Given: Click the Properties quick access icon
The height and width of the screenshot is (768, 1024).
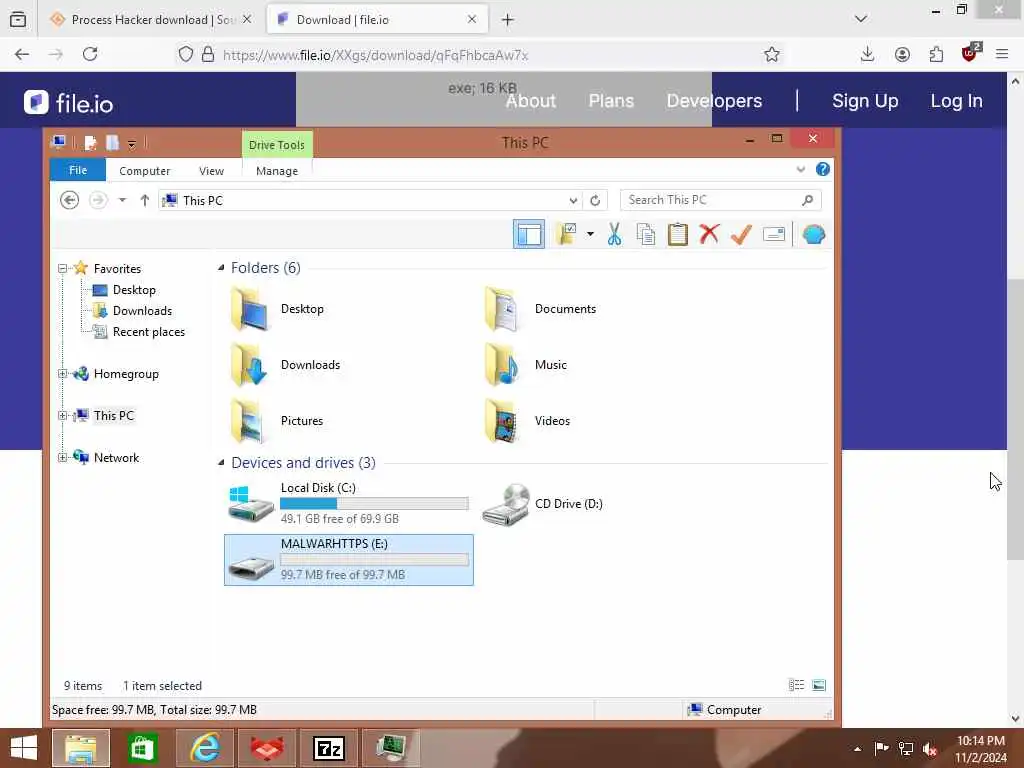Looking at the screenshot, I should coord(90,143).
